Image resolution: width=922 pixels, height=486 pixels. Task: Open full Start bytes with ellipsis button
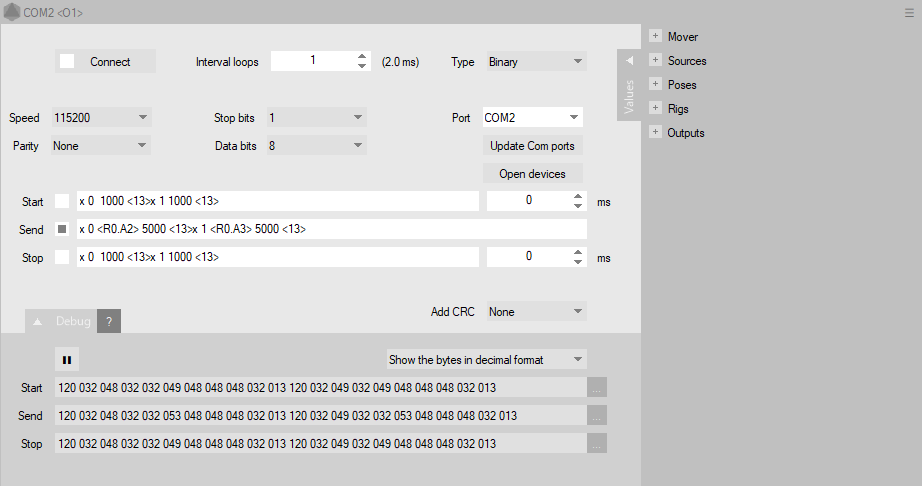tap(597, 387)
